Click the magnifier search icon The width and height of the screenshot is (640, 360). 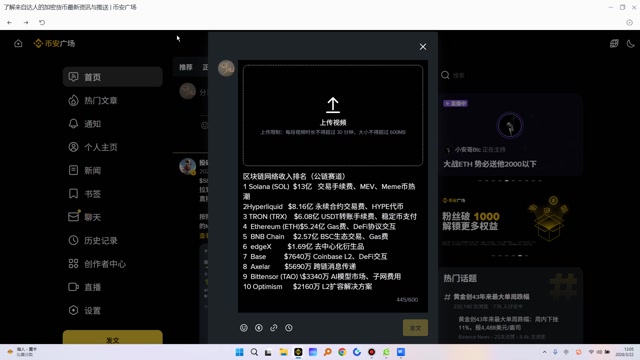click(x=445, y=75)
